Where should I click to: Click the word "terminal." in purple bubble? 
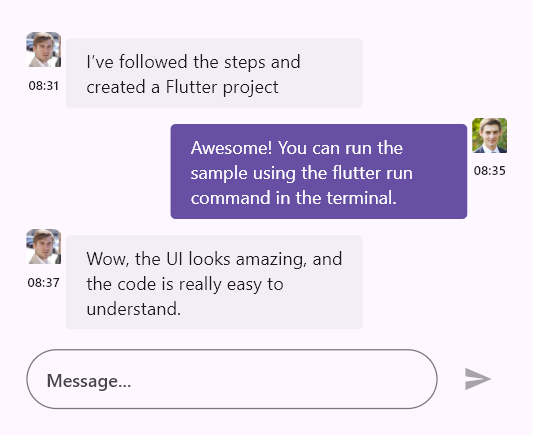[361, 198]
